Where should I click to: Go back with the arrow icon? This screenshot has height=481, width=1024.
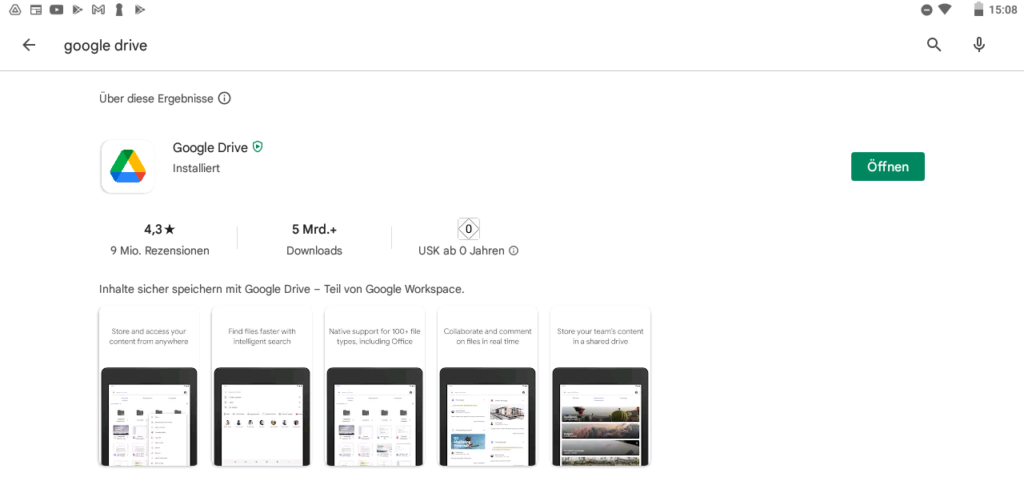pyautogui.click(x=29, y=45)
